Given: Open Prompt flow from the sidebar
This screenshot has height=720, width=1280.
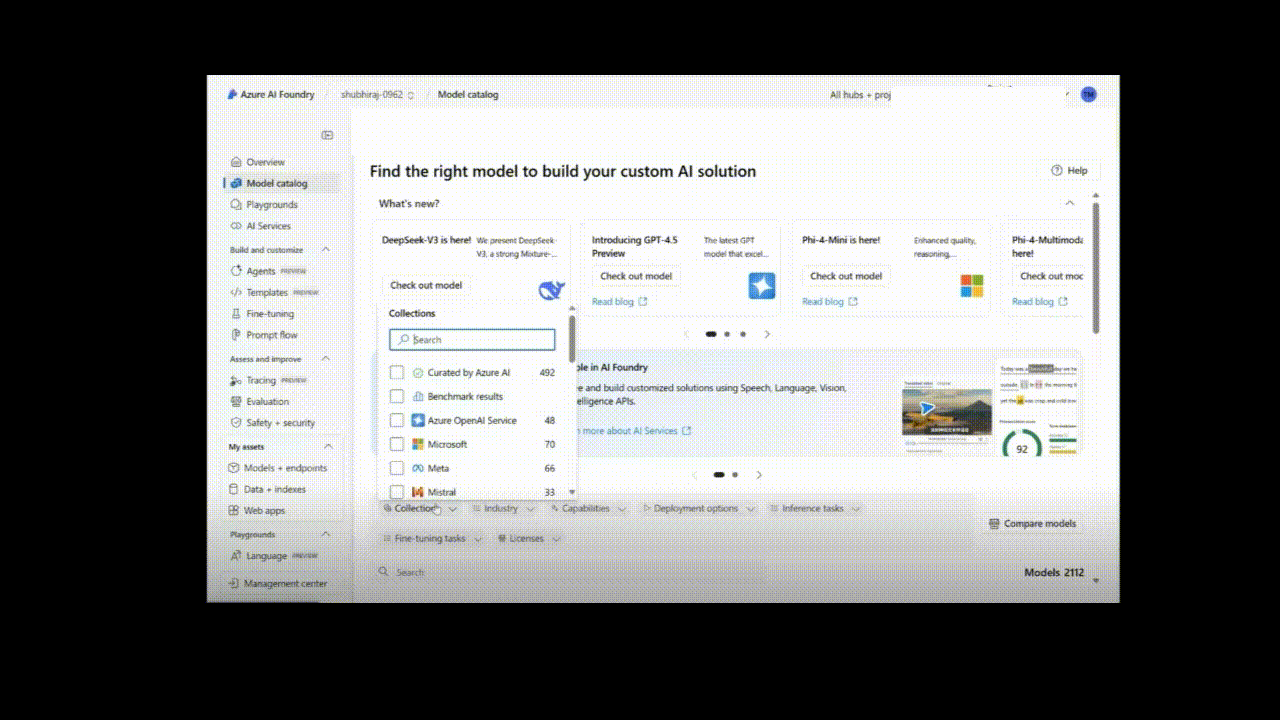Looking at the screenshot, I should 269,334.
